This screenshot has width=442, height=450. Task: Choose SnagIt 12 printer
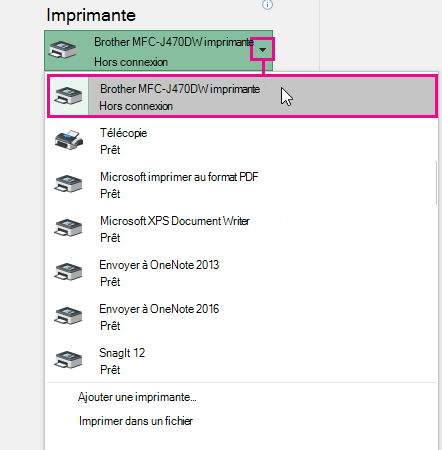click(x=241, y=361)
